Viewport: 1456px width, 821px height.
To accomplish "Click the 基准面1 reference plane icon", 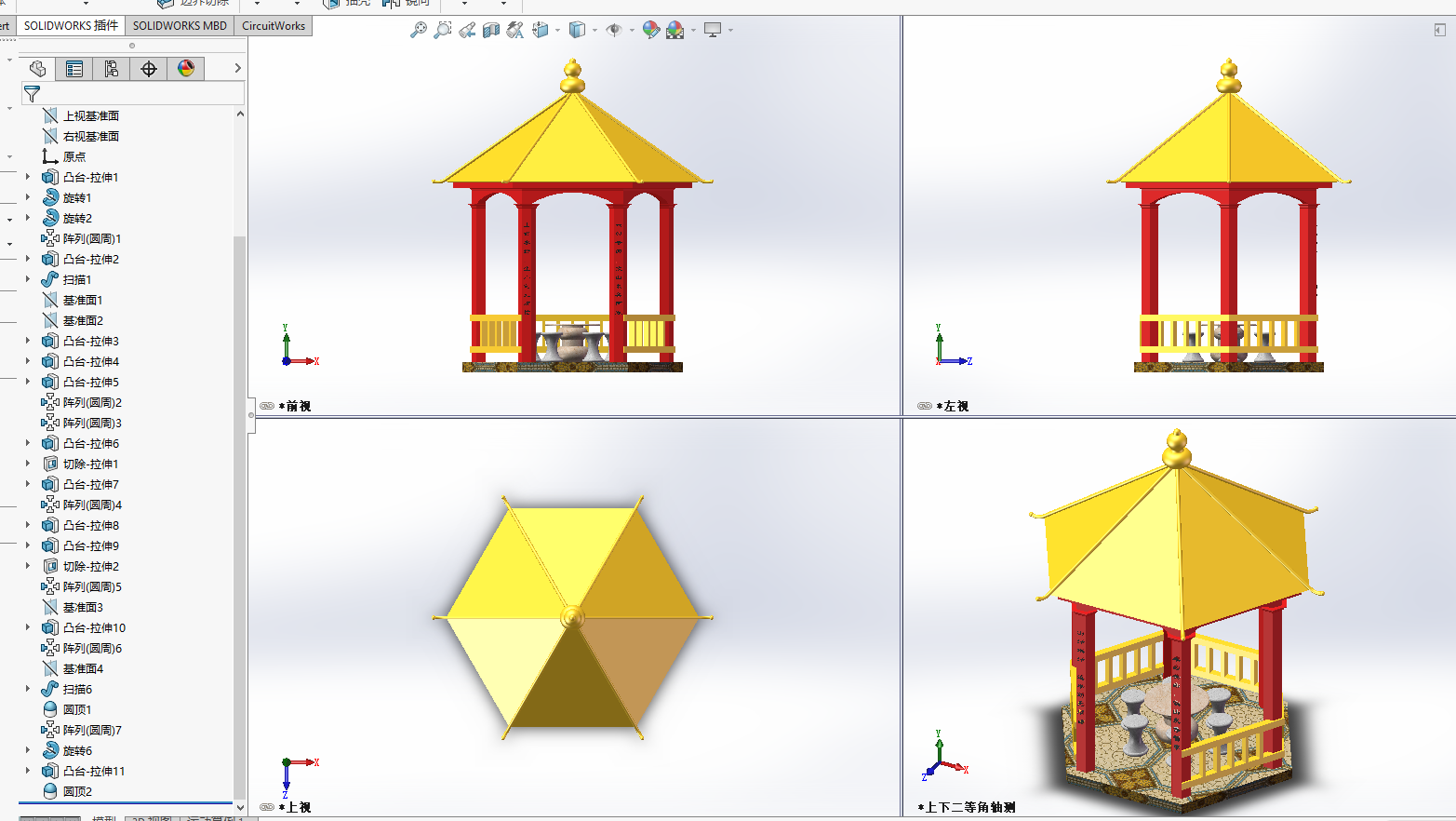I will (50, 300).
